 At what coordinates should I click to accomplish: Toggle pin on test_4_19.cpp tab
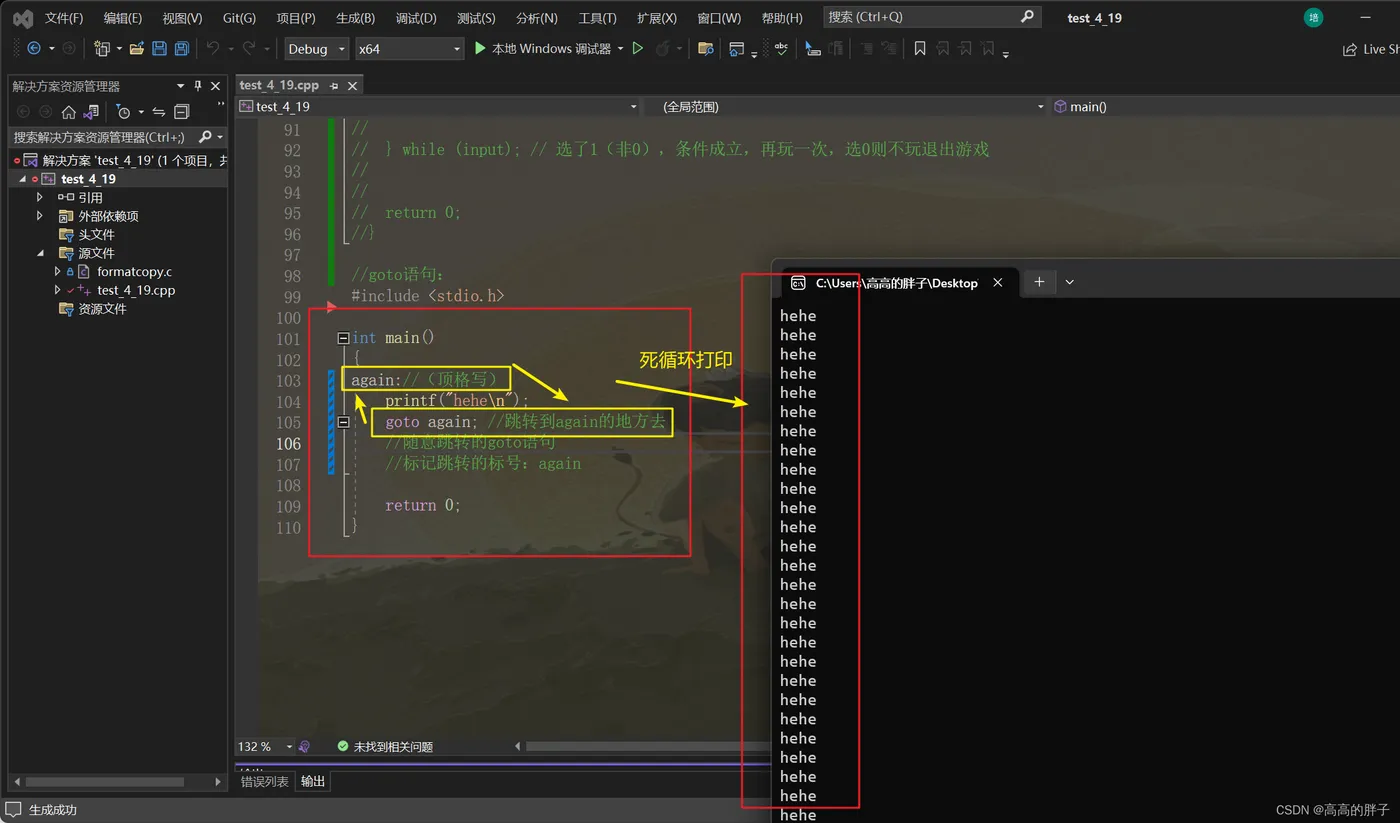coord(334,86)
